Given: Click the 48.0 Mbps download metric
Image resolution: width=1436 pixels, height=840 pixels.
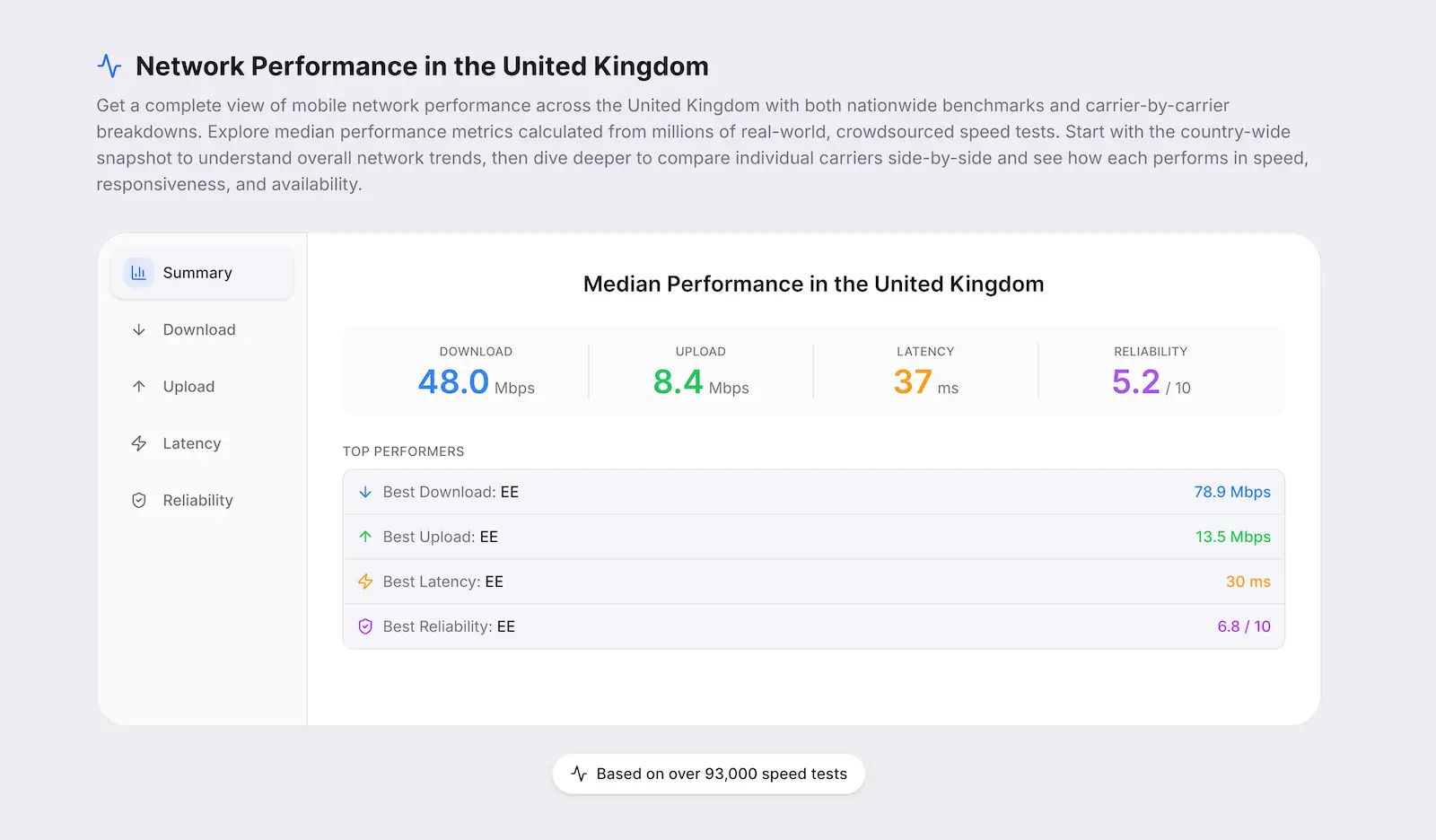Looking at the screenshot, I should 476,382.
